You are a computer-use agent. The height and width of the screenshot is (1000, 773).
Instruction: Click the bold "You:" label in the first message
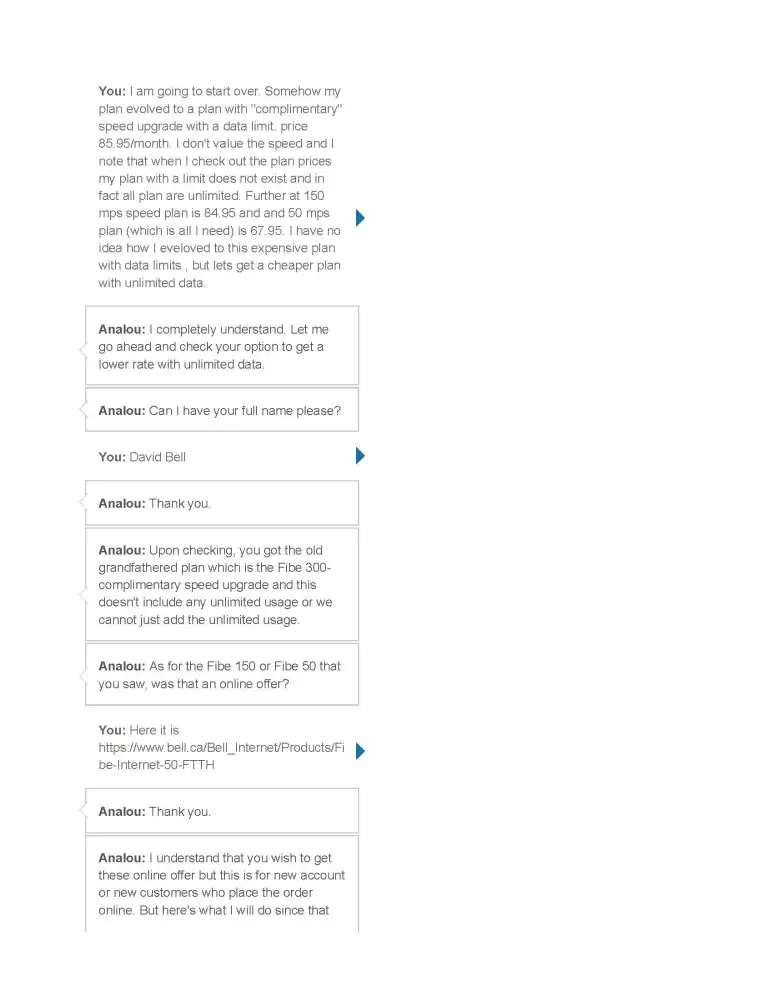pos(112,92)
